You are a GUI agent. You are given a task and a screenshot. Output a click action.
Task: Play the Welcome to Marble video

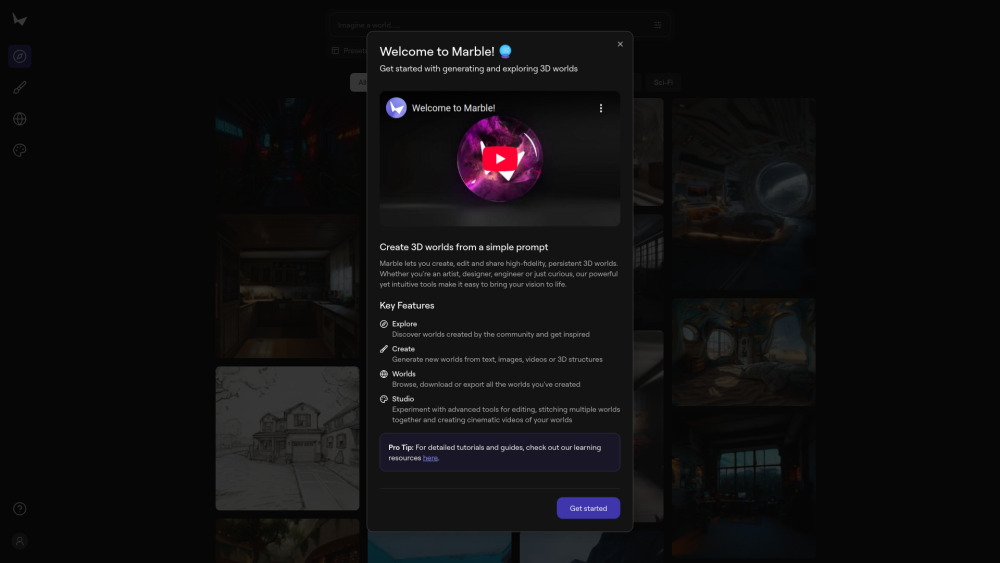[x=500, y=158]
